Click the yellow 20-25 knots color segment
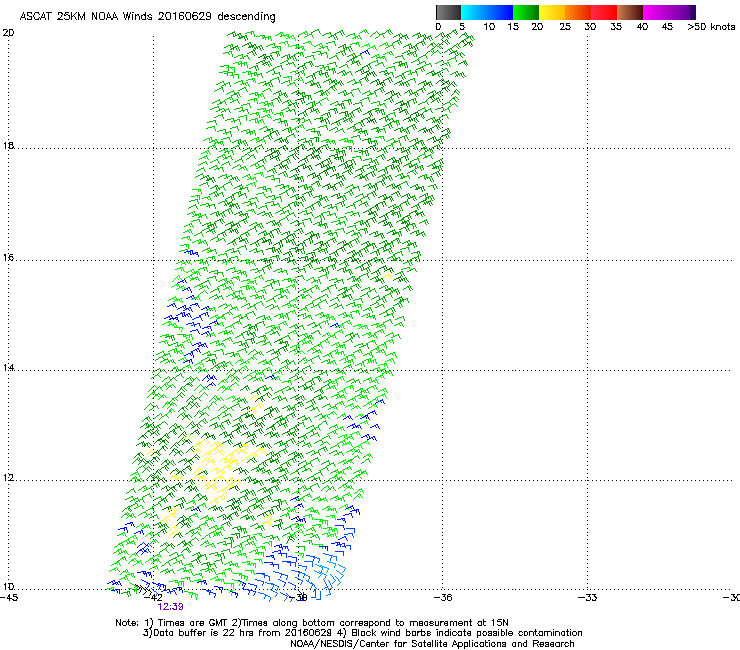The image size is (740, 650). [552, 12]
